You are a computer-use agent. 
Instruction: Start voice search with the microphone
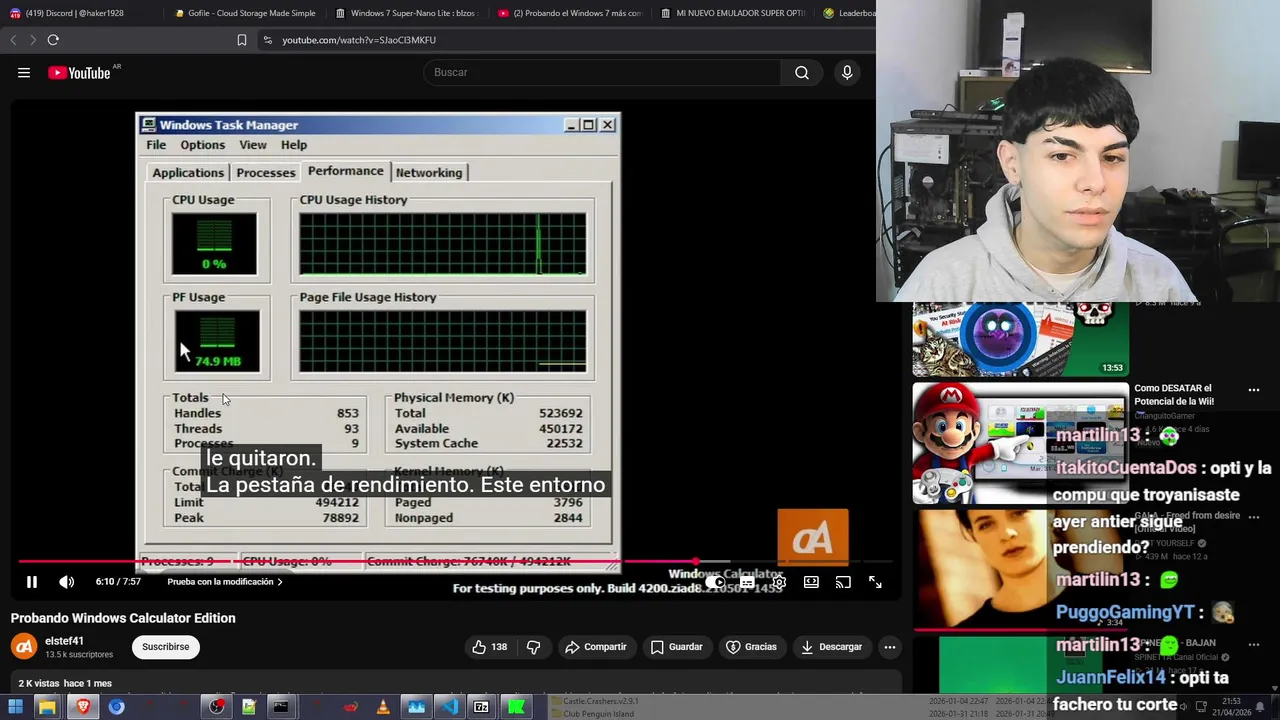click(x=847, y=72)
